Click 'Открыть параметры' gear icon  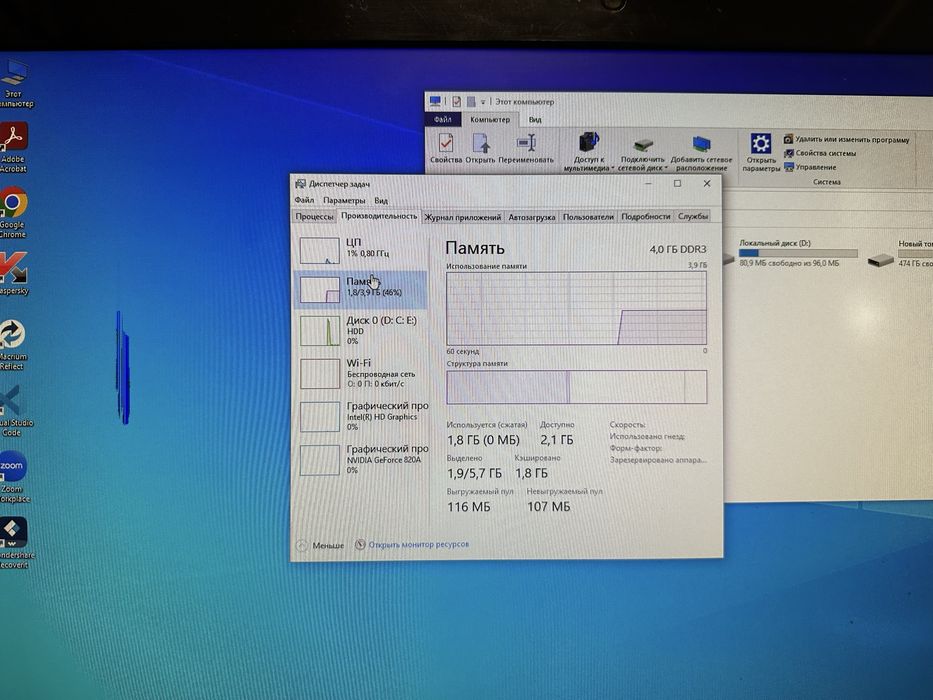[760, 153]
